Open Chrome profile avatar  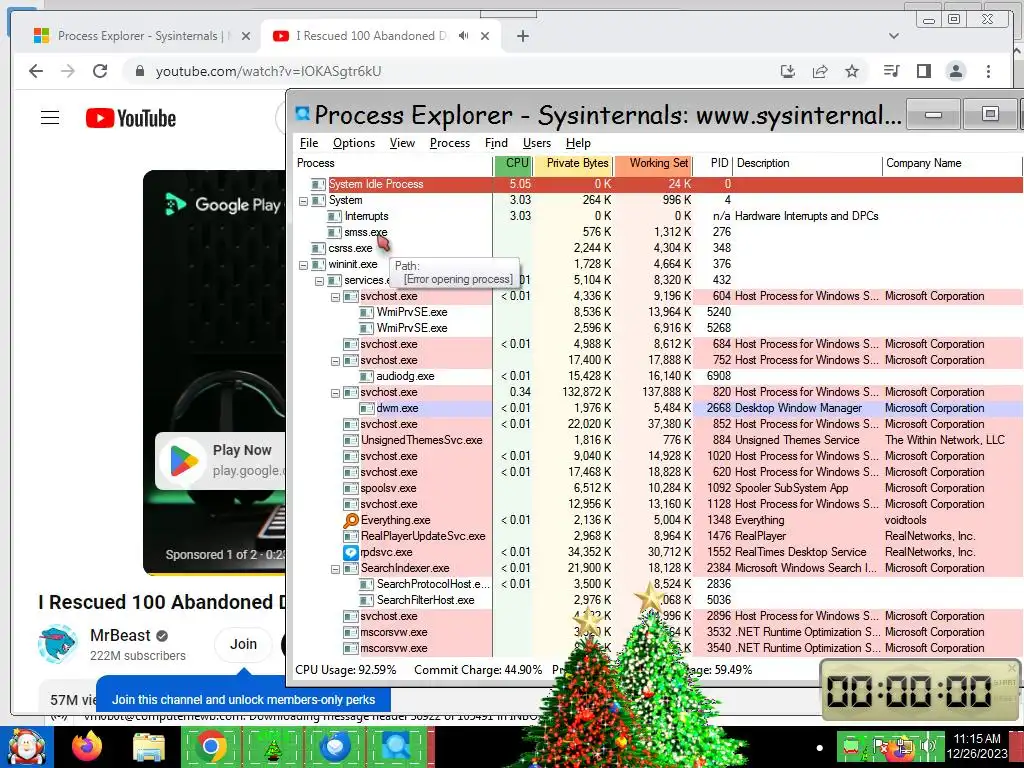[x=955, y=71]
